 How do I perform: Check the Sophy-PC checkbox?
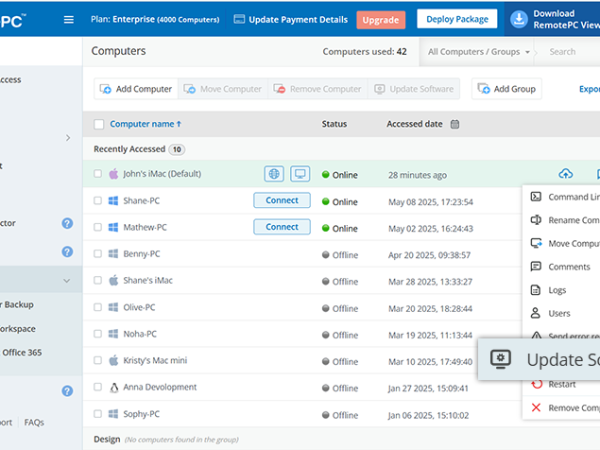(x=98, y=414)
